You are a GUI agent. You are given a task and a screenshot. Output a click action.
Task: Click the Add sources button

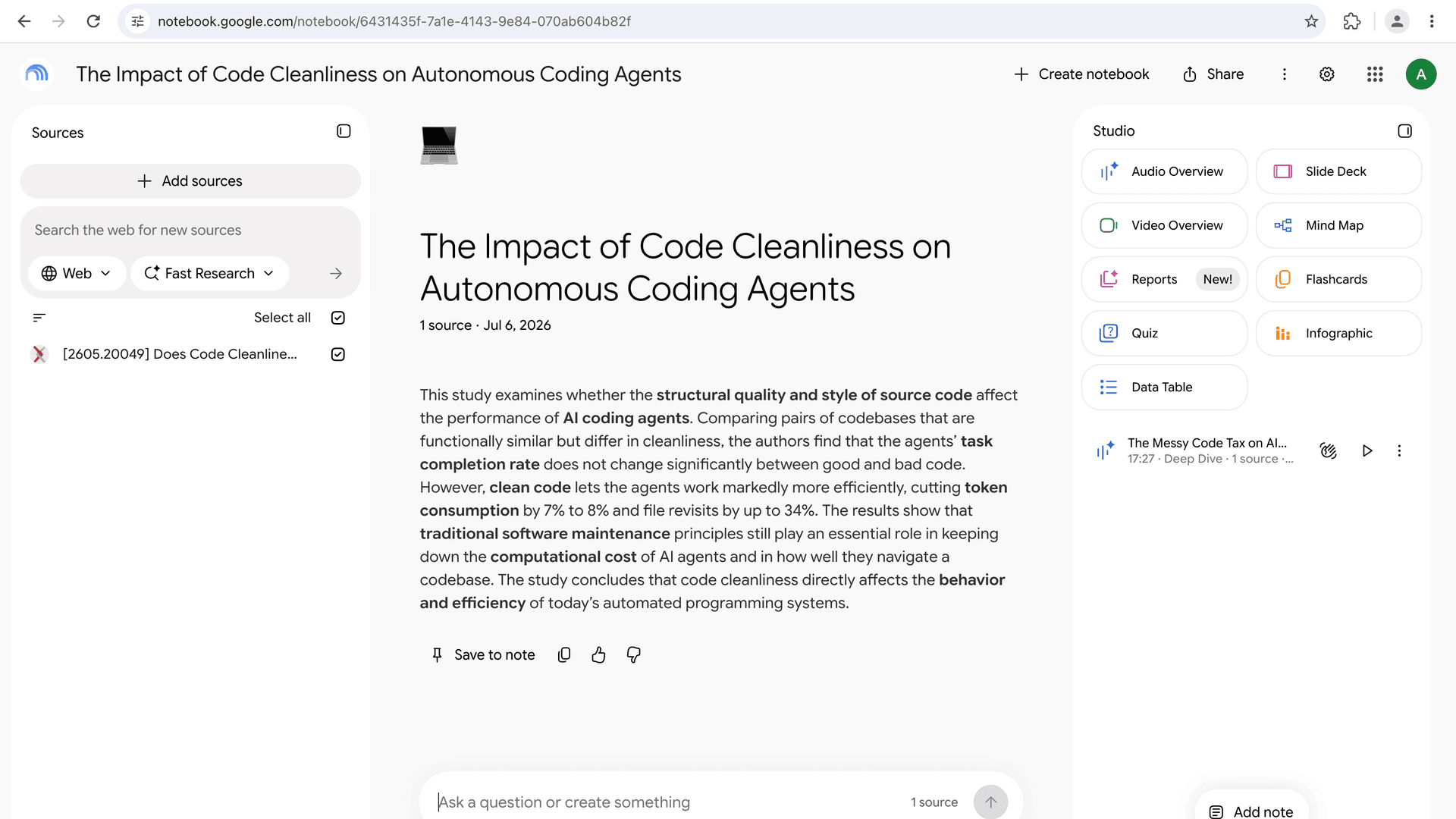pyautogui.click(x=190, y=181)
